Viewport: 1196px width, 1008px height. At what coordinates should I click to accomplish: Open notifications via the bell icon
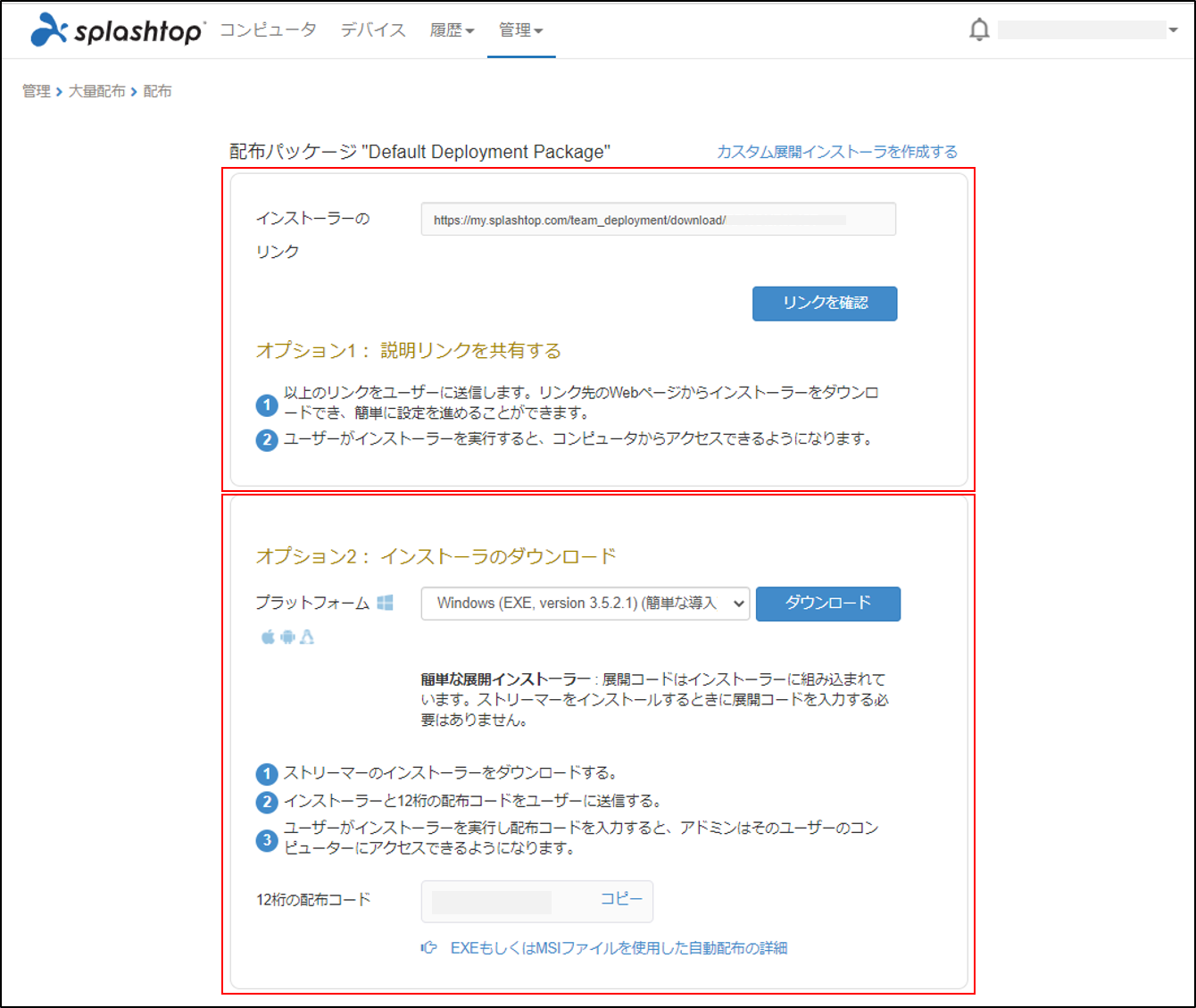click(979, 29)
